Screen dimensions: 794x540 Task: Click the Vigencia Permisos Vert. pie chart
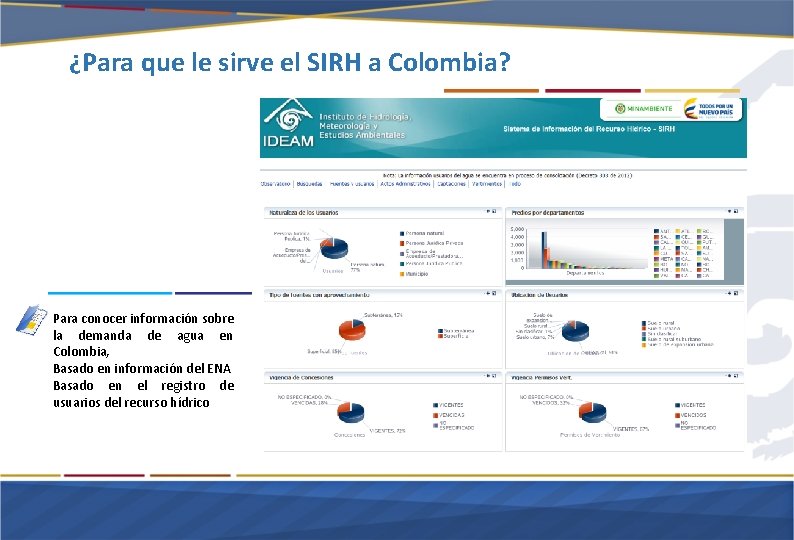tap(592, 412)
